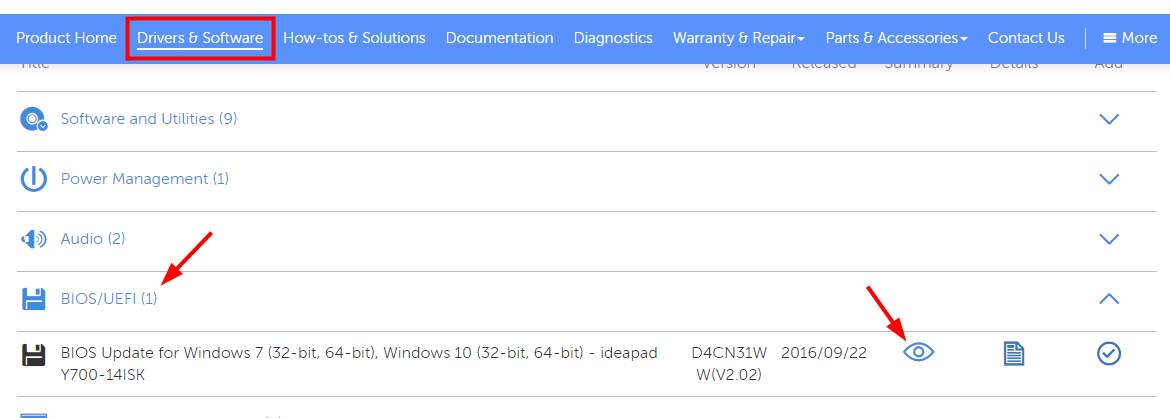This screenshot has height=418, width=1170.
Task: Expand the Software and Utilities chevron
Action: point(1110,119)
